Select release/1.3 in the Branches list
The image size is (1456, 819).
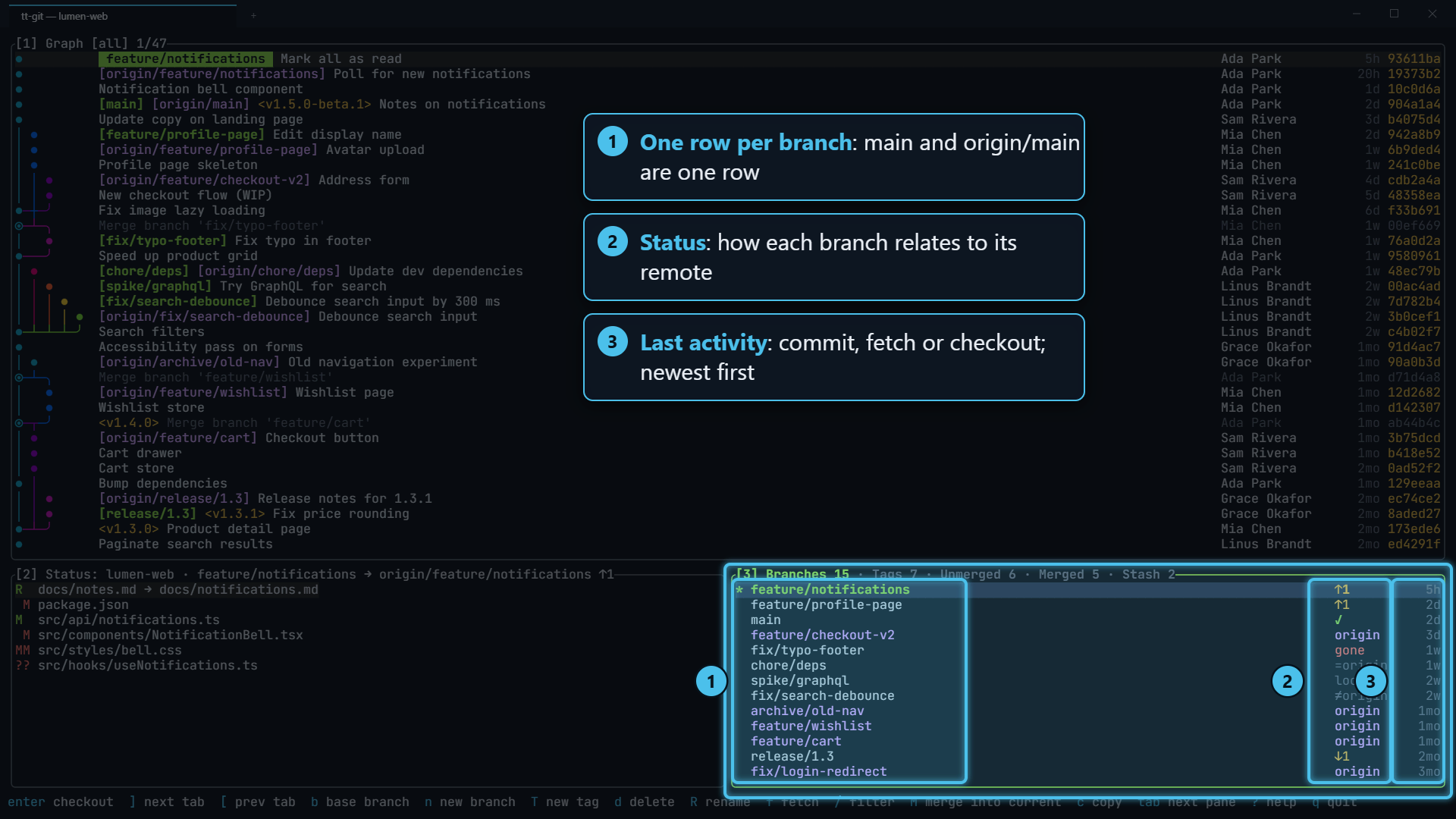(1088, 756)
